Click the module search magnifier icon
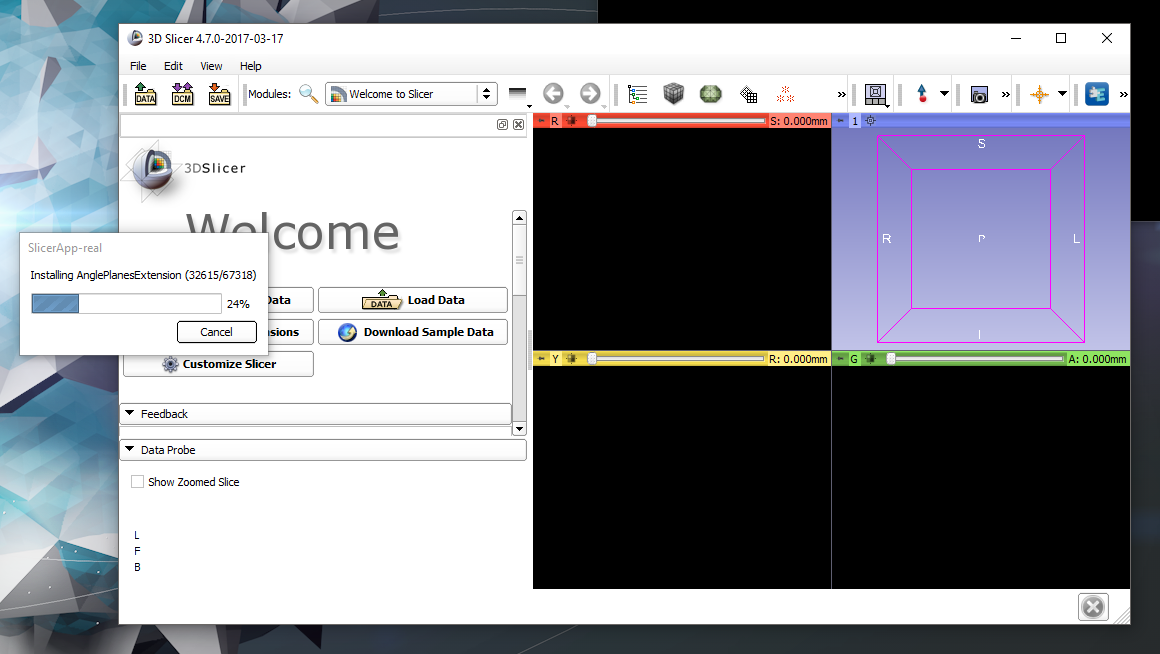The height and width of the screenshot is (654, 1160). point(309,94)
